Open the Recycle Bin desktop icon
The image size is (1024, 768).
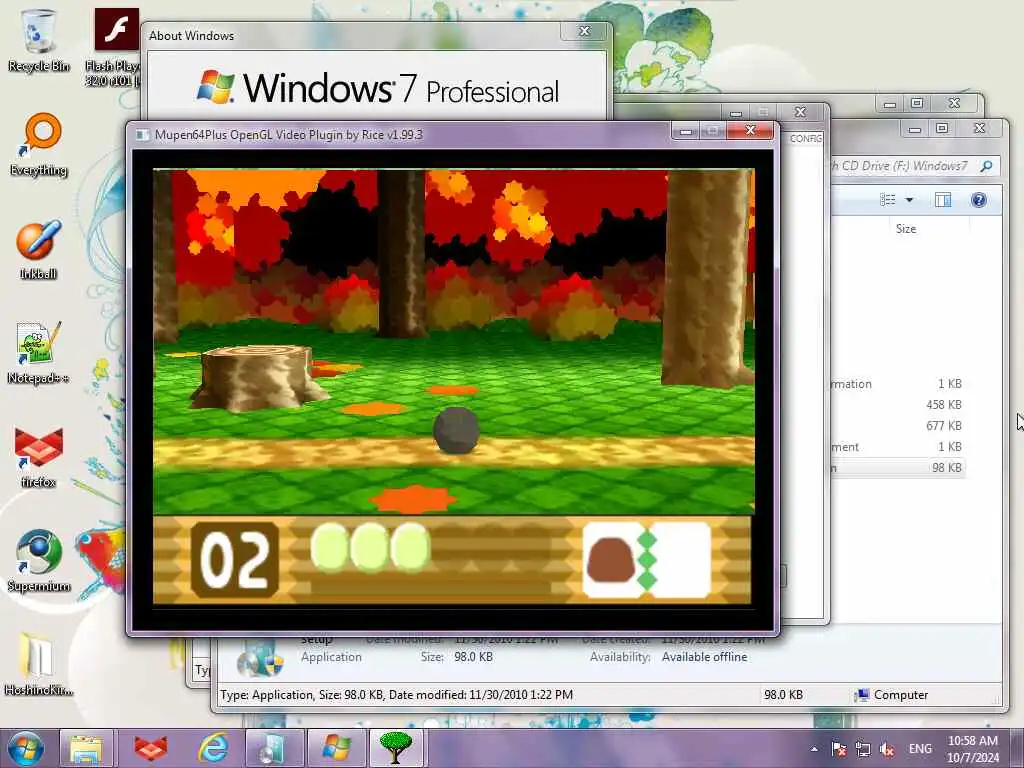pyautogui.click(x=38, y=39)
